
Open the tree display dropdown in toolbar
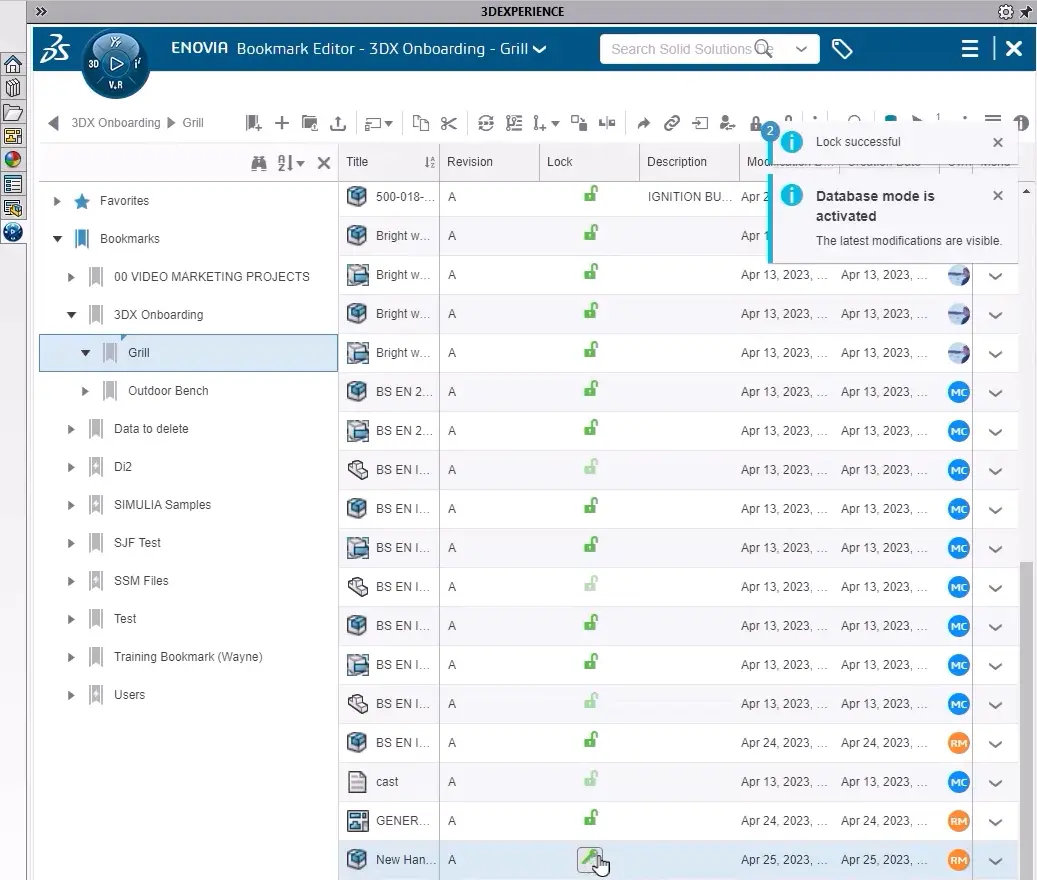379,124
